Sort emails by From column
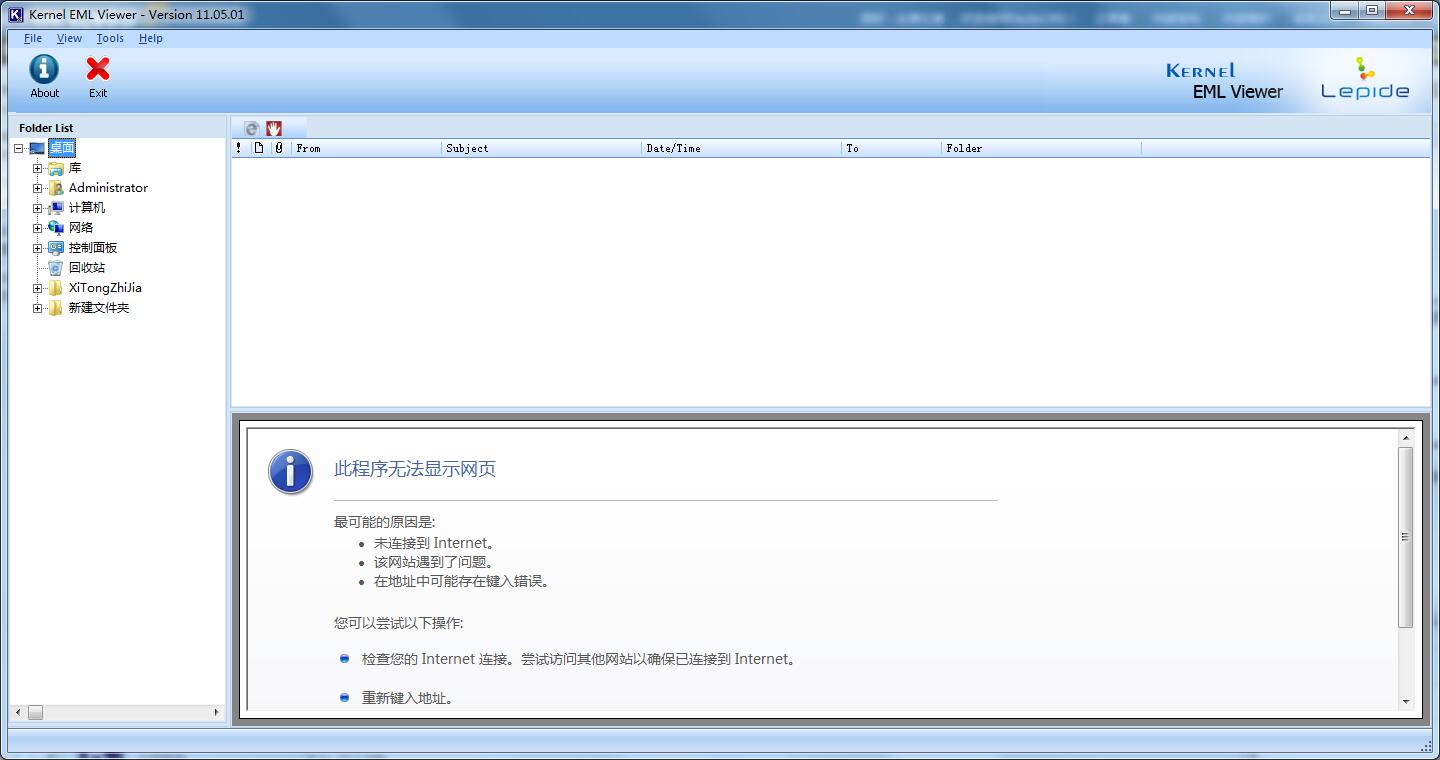The image size is (1440, 760). [366, 148]
